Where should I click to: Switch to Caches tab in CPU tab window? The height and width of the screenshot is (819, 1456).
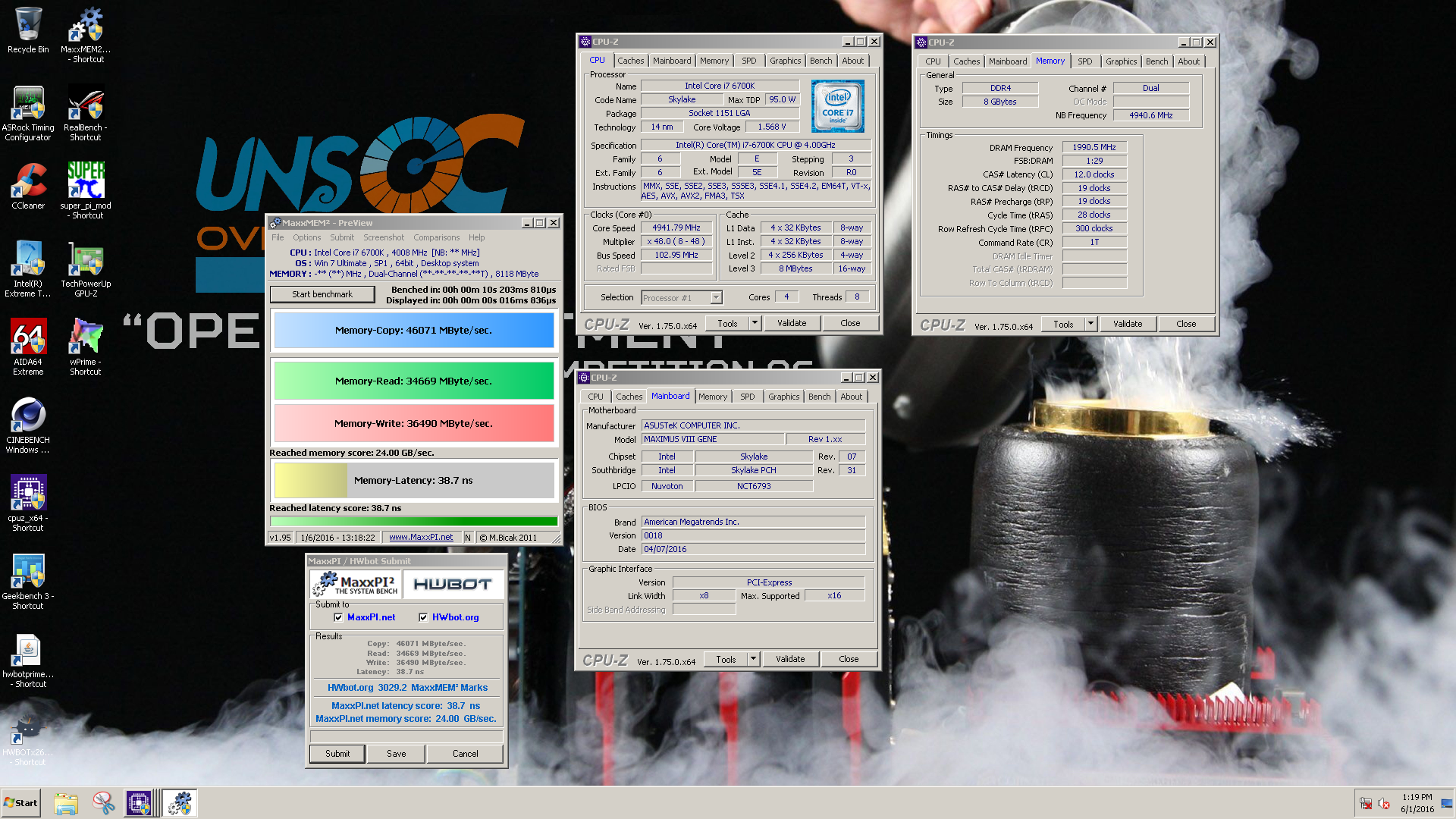(630, 61)
